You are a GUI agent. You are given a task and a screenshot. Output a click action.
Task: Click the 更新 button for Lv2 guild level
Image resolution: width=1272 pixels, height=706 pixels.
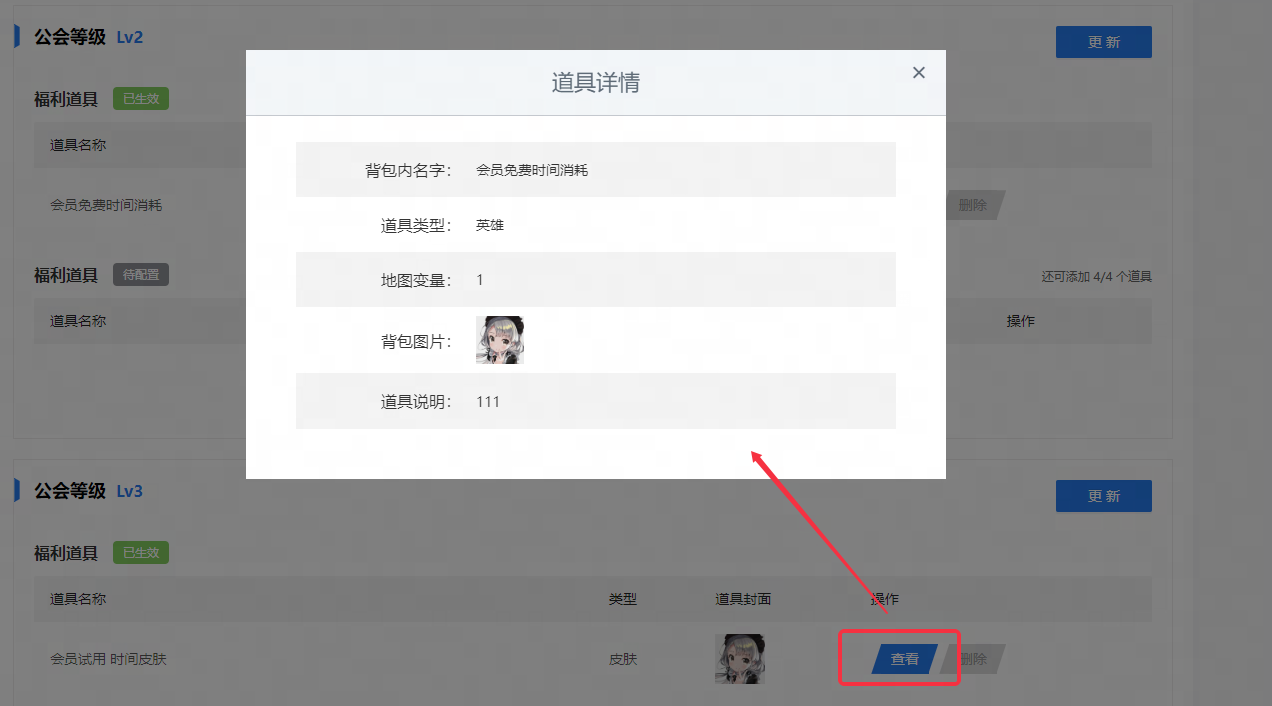coord(1104,42)
